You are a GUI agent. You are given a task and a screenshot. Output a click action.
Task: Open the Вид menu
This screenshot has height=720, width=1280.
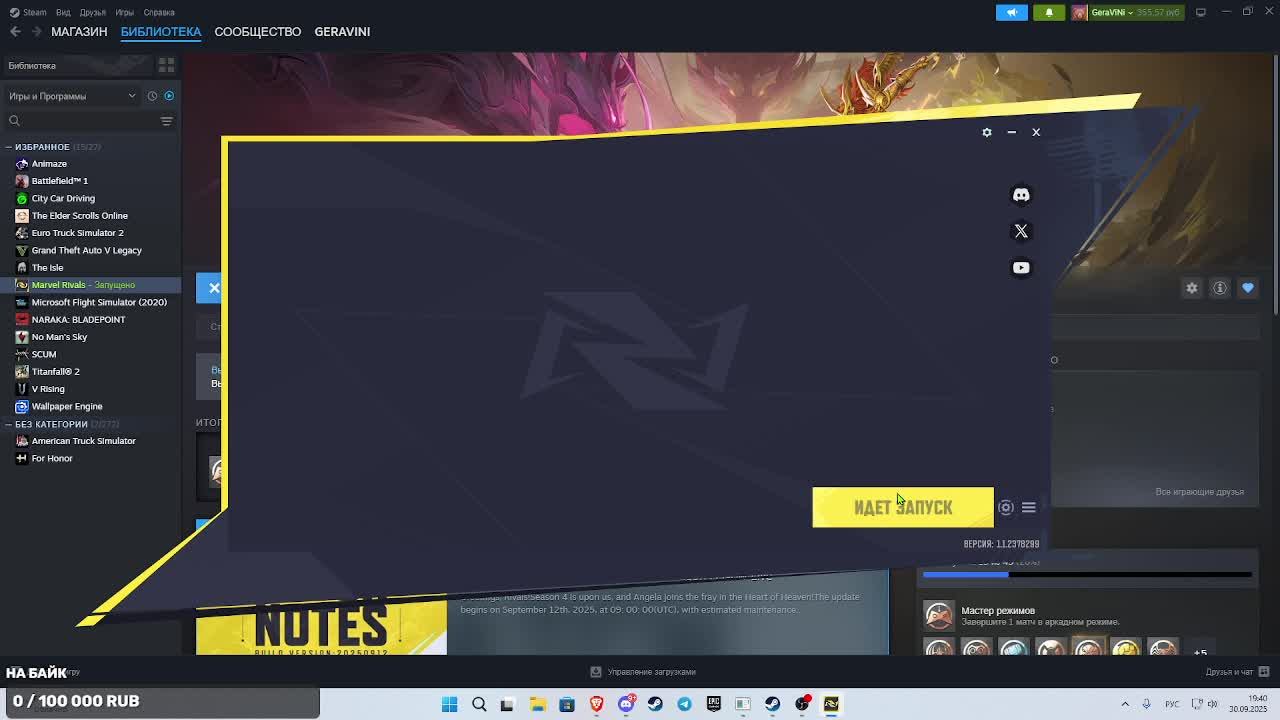pyautogui.click(x=63, y=12)
